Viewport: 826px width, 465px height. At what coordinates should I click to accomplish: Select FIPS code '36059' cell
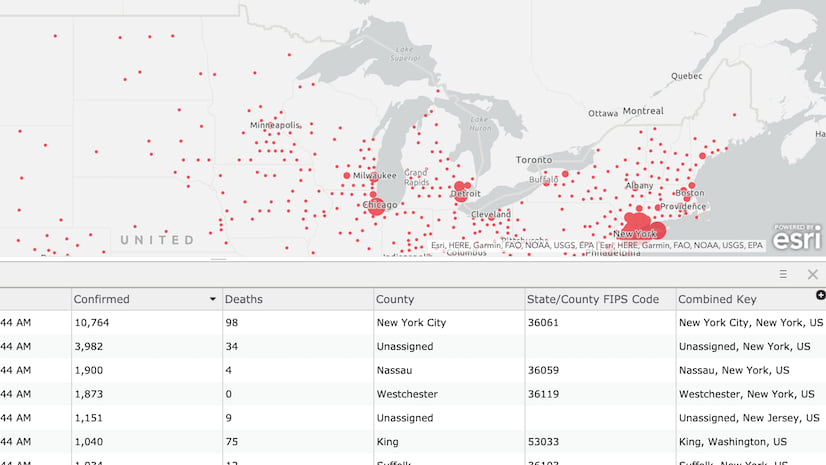coord(600,370)
